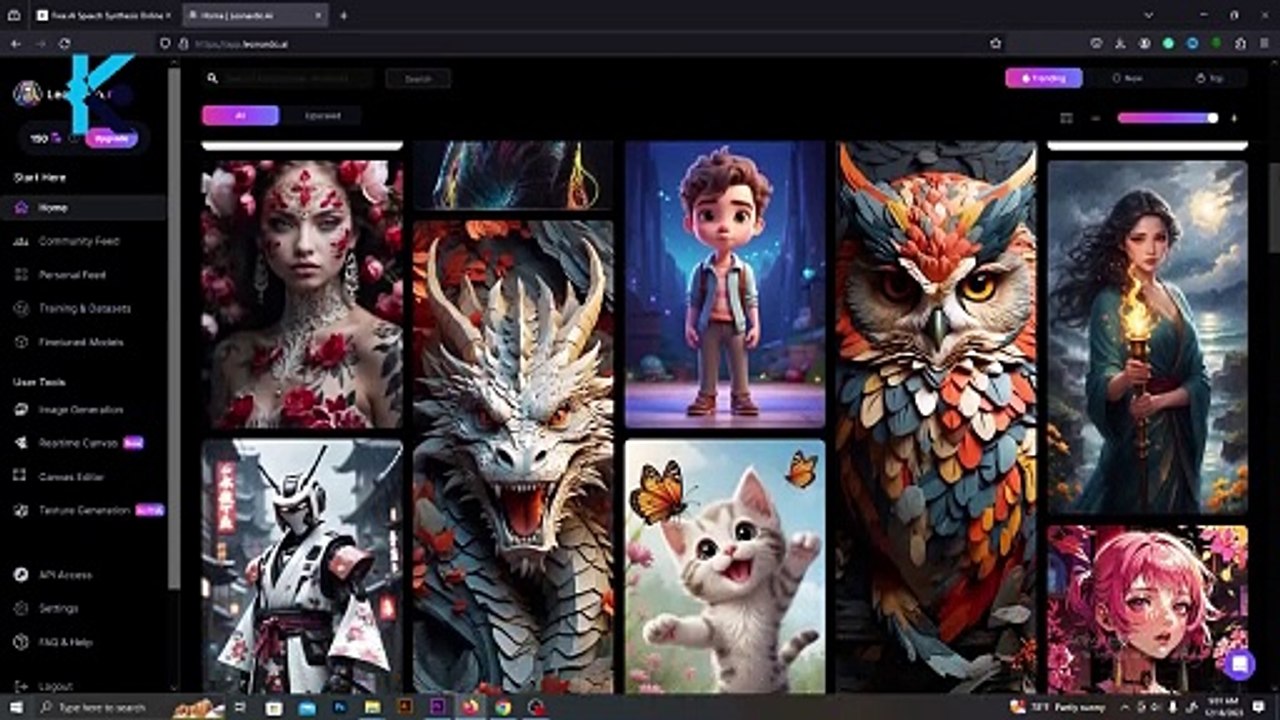
Task: Open browser application menu icon
Action: 1264,44
